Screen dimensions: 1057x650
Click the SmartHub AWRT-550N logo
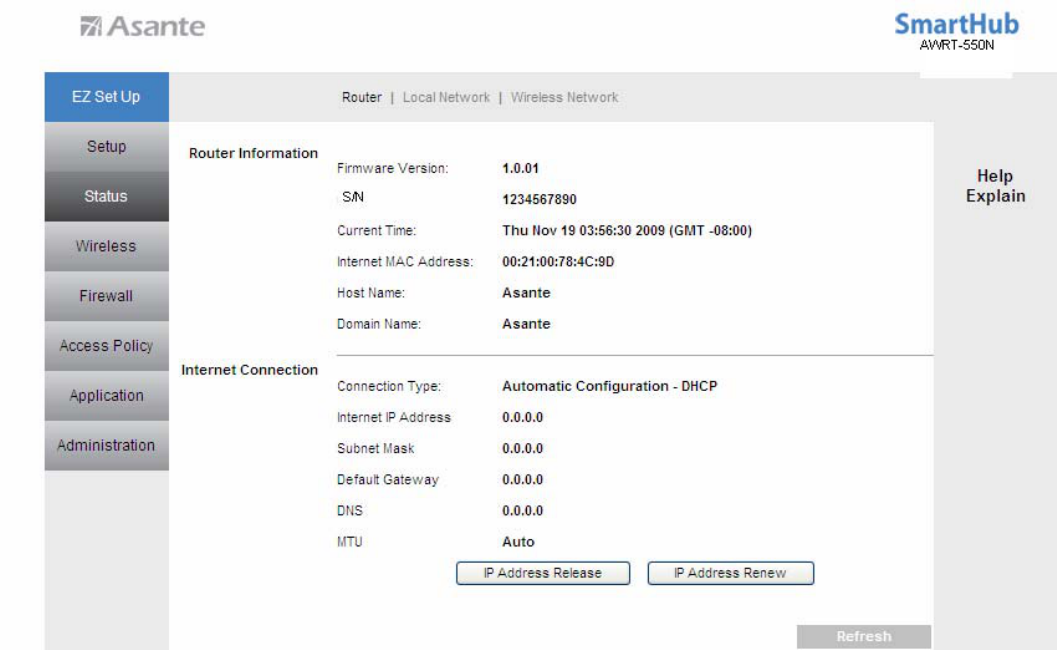957,32
